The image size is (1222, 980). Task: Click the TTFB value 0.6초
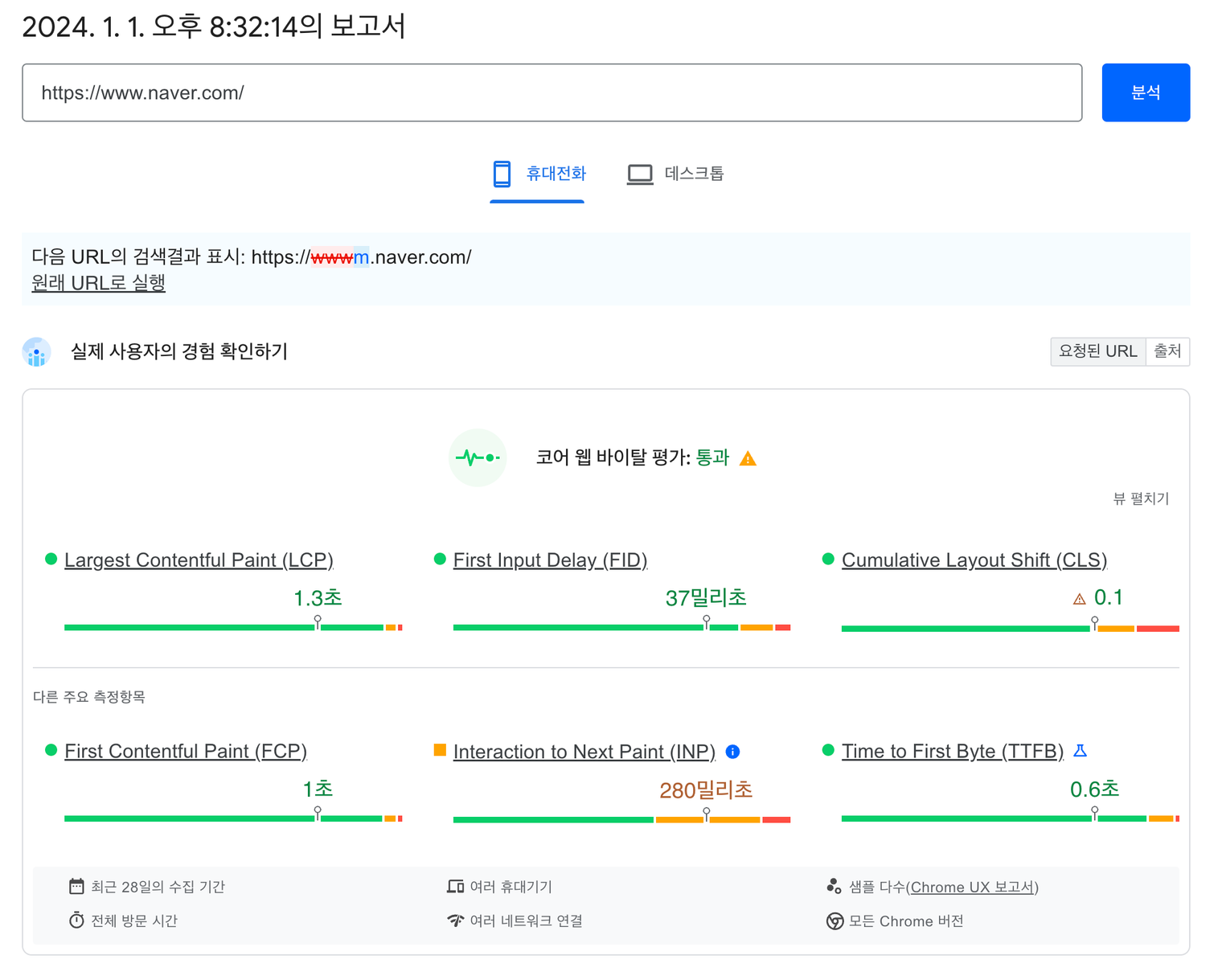point(1095,789)
